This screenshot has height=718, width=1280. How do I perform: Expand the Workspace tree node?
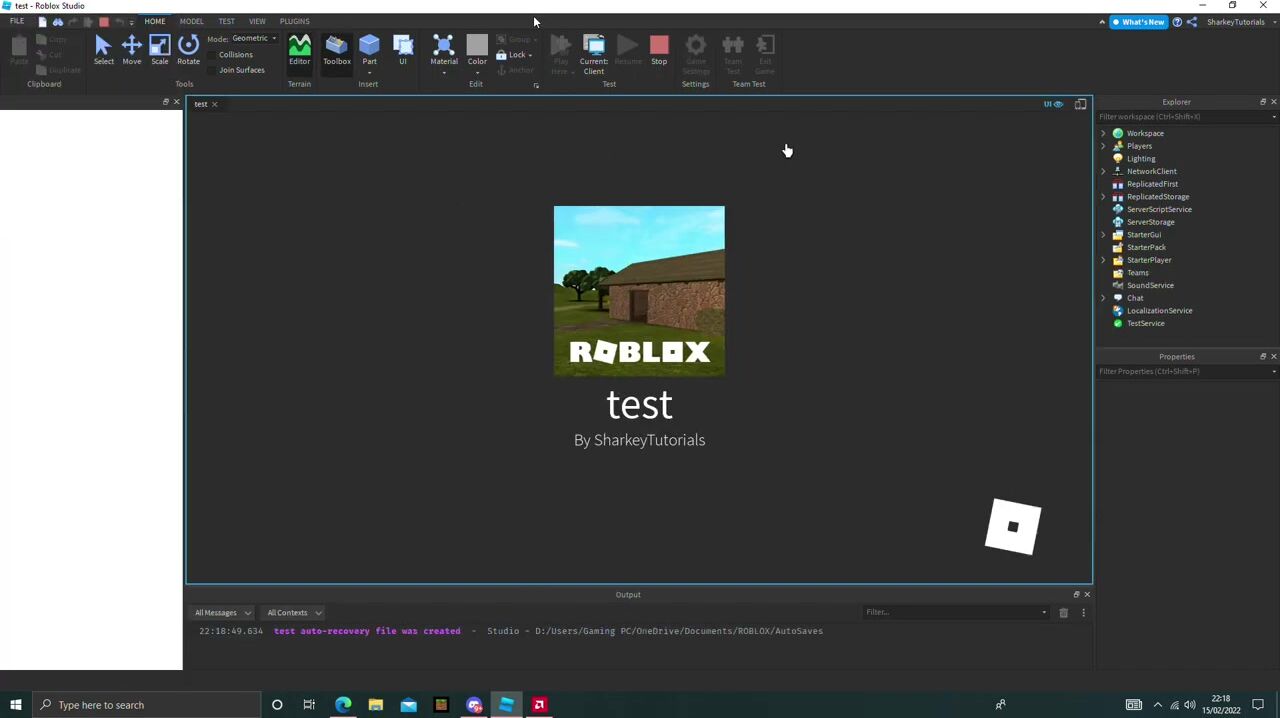[x=1104, y=133]
